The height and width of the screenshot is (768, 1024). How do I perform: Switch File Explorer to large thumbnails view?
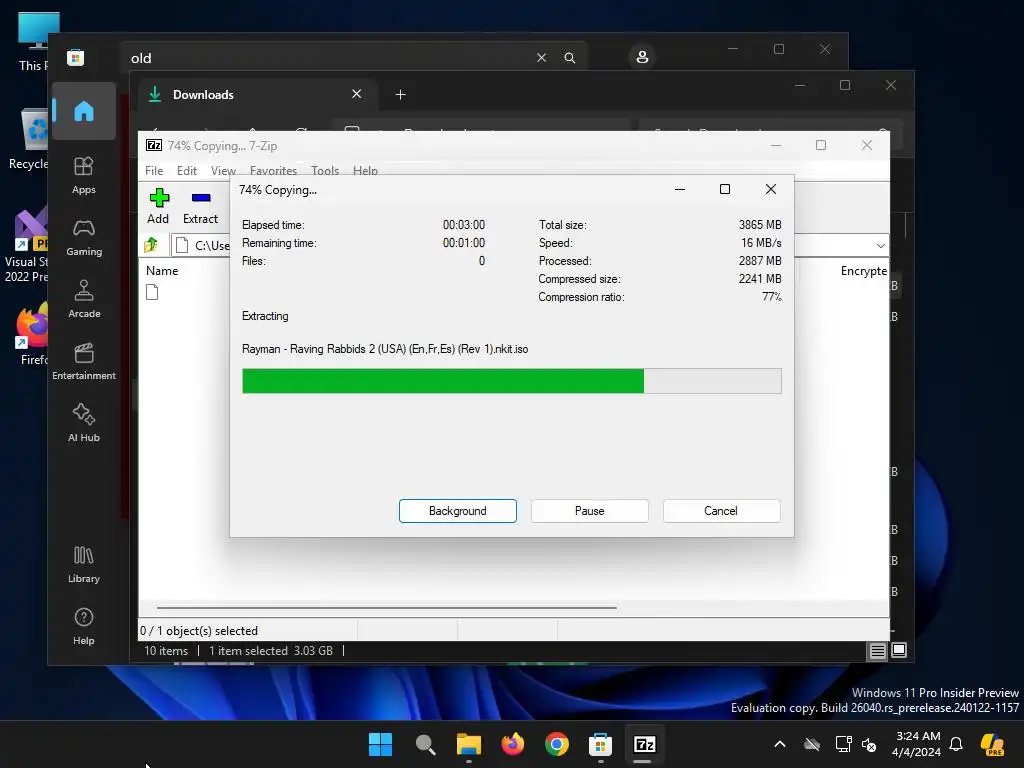(899, 650)
